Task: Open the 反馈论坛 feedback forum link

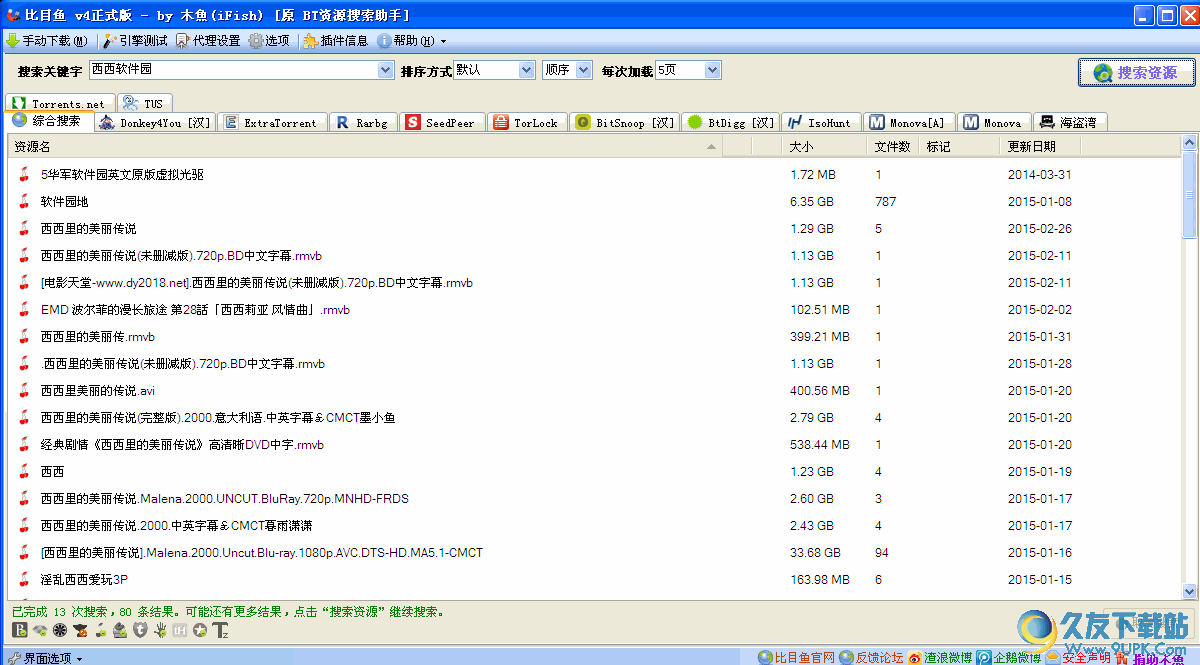Action: pyautogui.click(x=871, y=657)
